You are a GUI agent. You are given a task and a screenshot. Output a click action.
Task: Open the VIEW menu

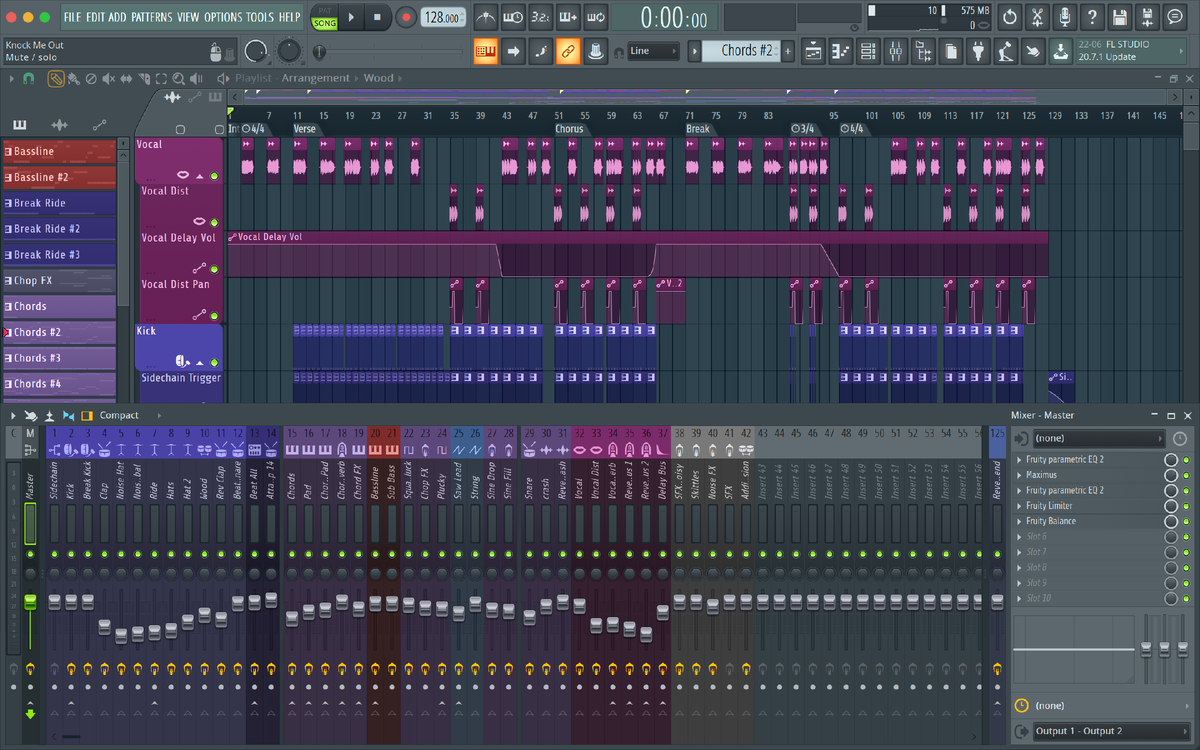coord(188,17)
